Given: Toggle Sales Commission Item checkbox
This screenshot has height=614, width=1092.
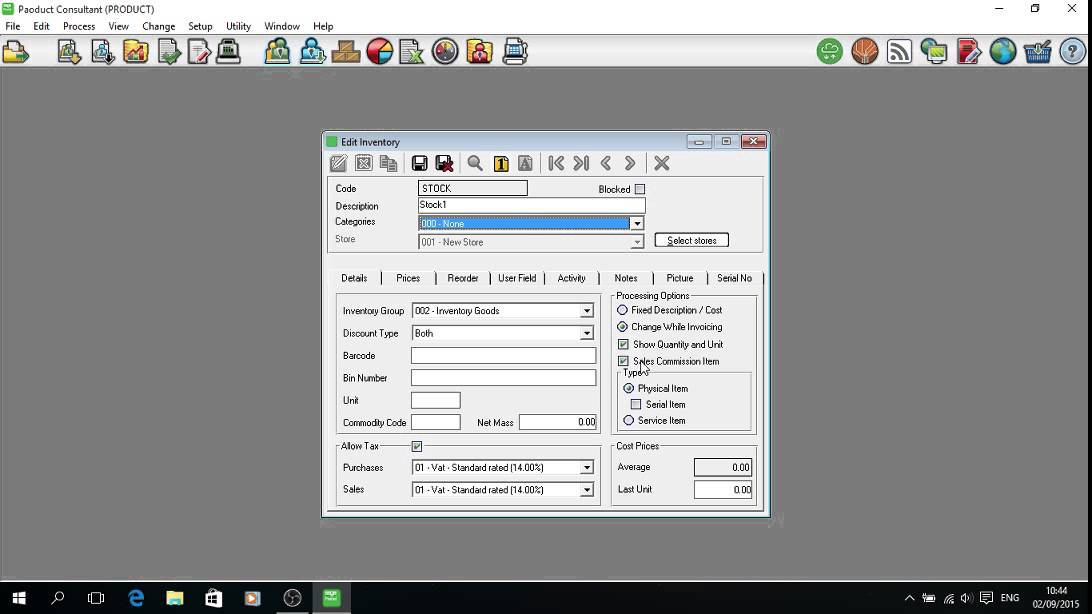Looking at the screenshot, I should [x=623, y=361].
